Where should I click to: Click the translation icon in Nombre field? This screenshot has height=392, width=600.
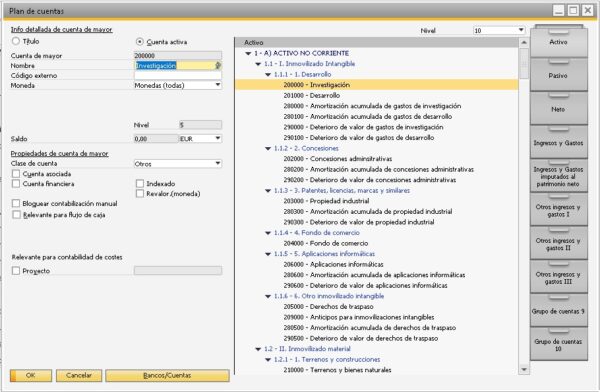[x=218, y=65]
